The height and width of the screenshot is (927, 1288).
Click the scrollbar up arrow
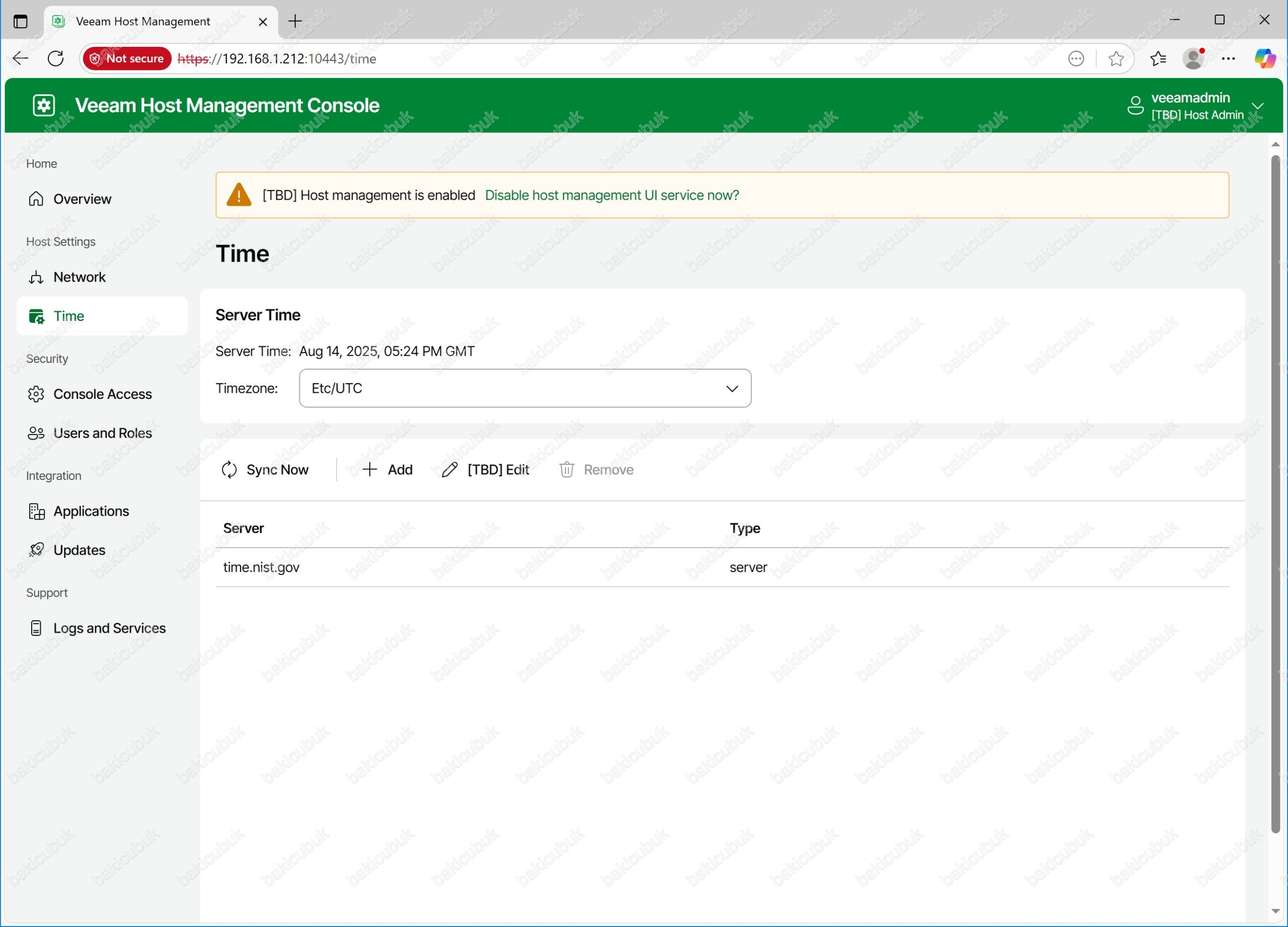1275,144
